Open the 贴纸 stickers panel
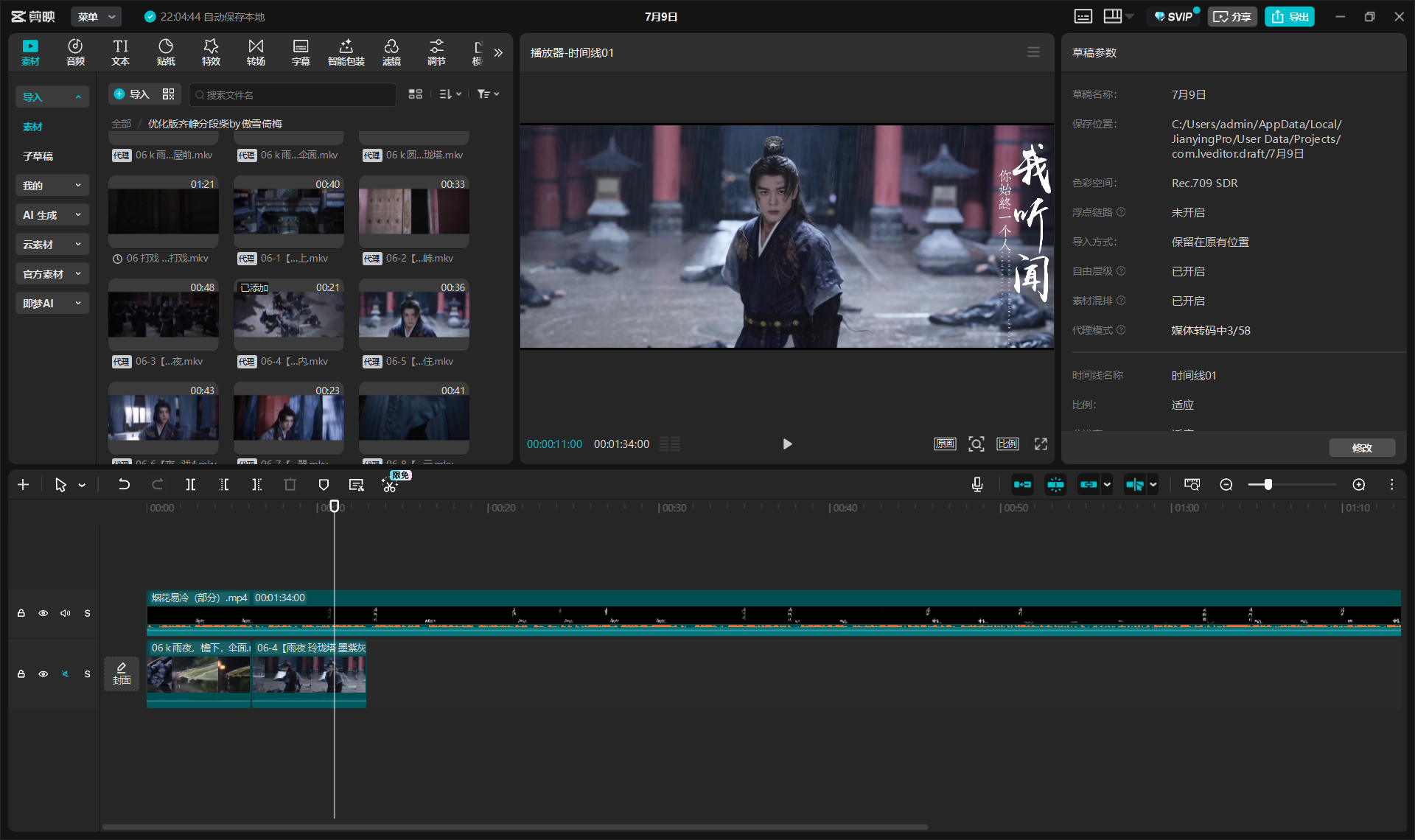Image resolution: width=1415 pixels, height=840 pixels. 166,52
